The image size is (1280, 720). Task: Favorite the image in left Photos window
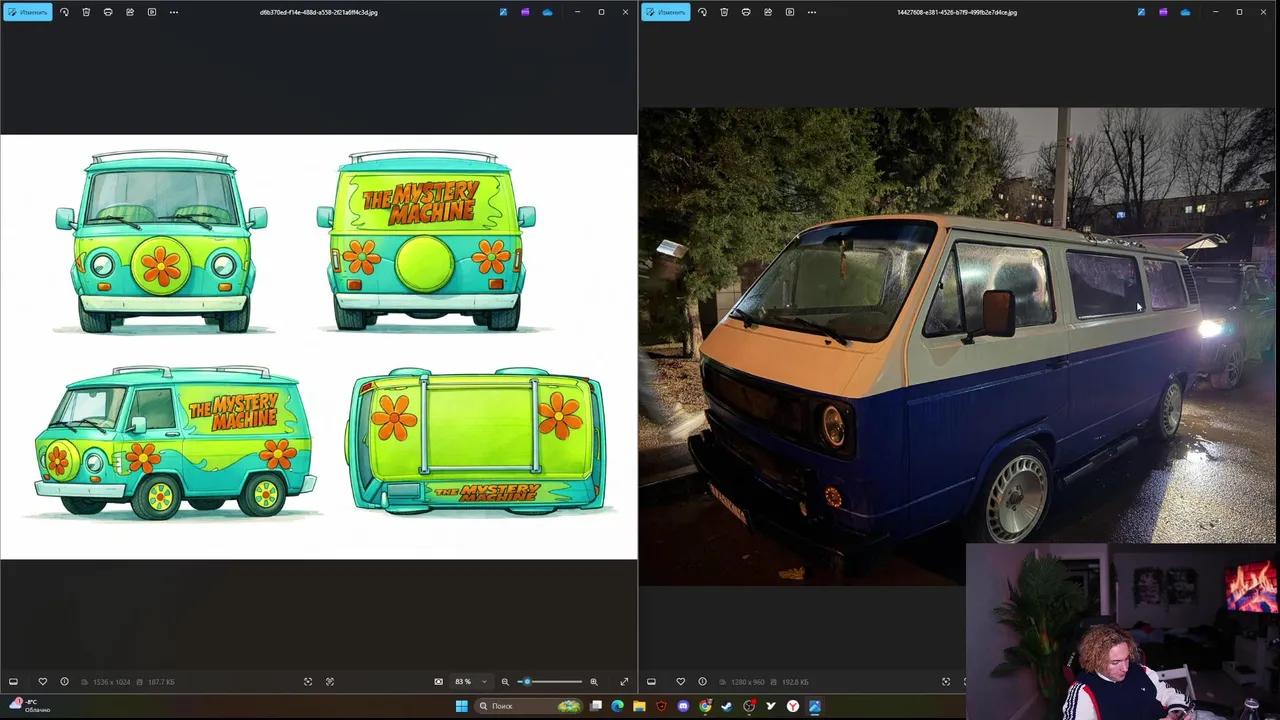point(42,682)
